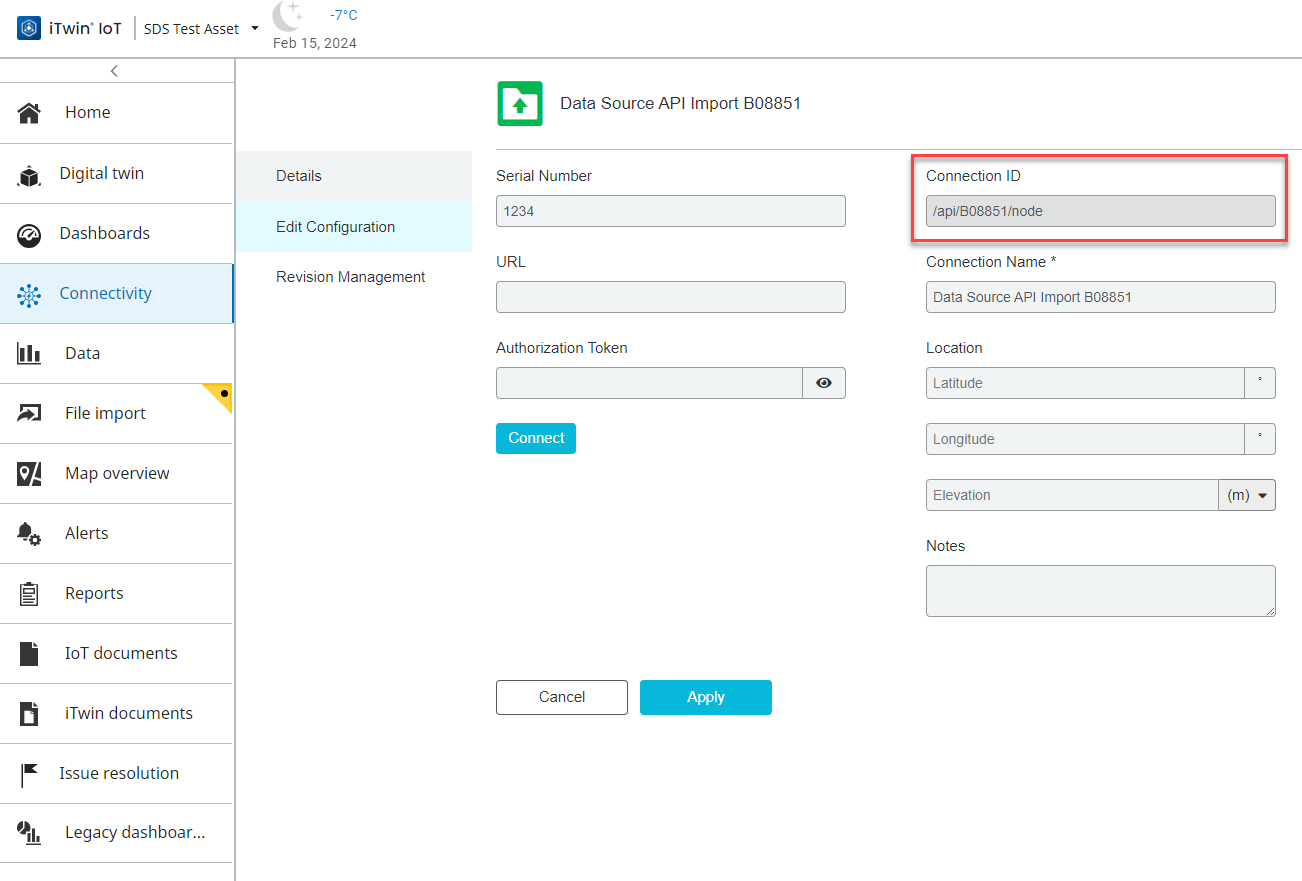Show the Authorization Token with eye icon
The height and width of the screenshot is (881, 1302).
(824, 383)
